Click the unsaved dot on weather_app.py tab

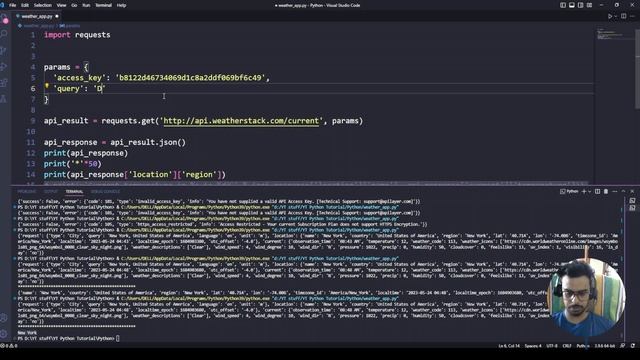[x=57, y=16]
